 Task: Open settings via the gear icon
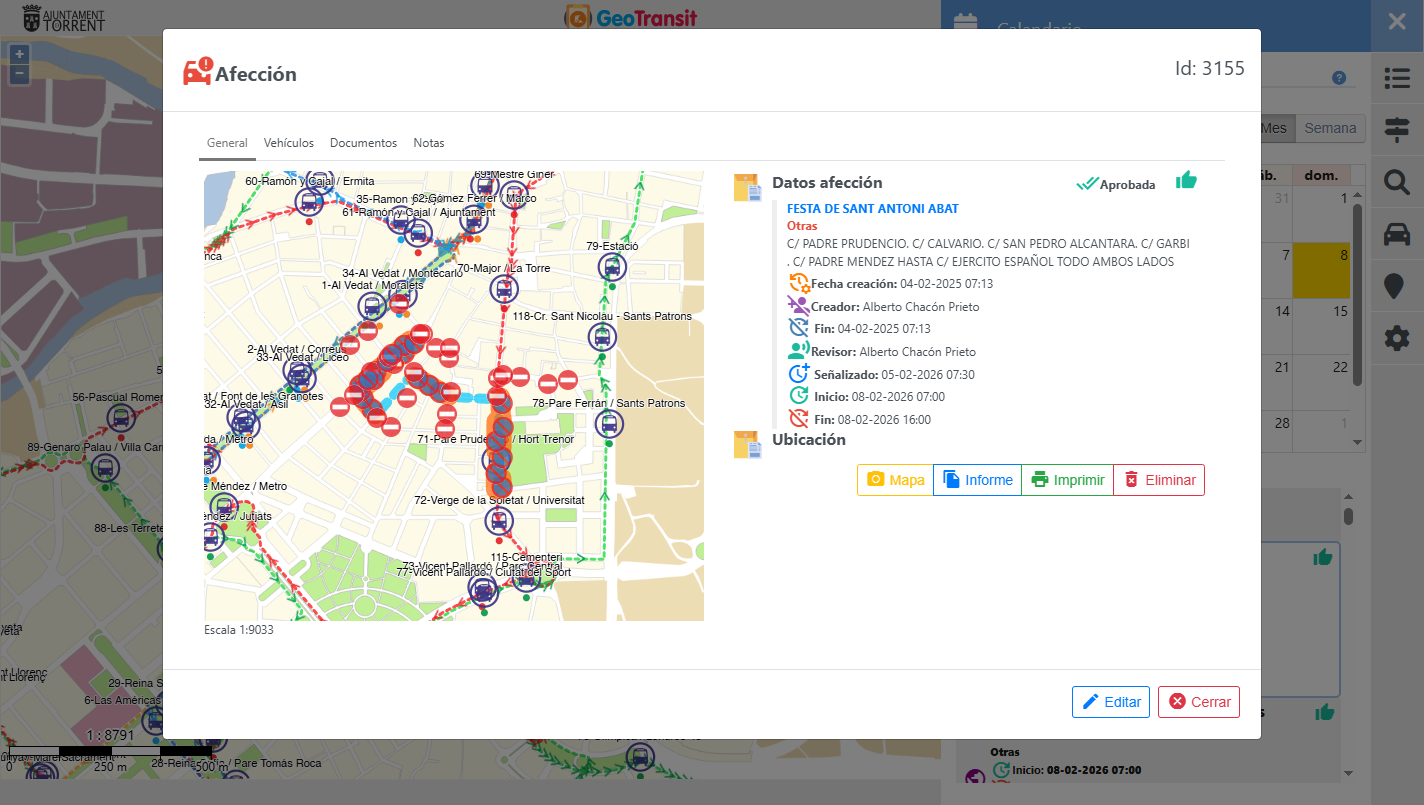point(1397,338)
